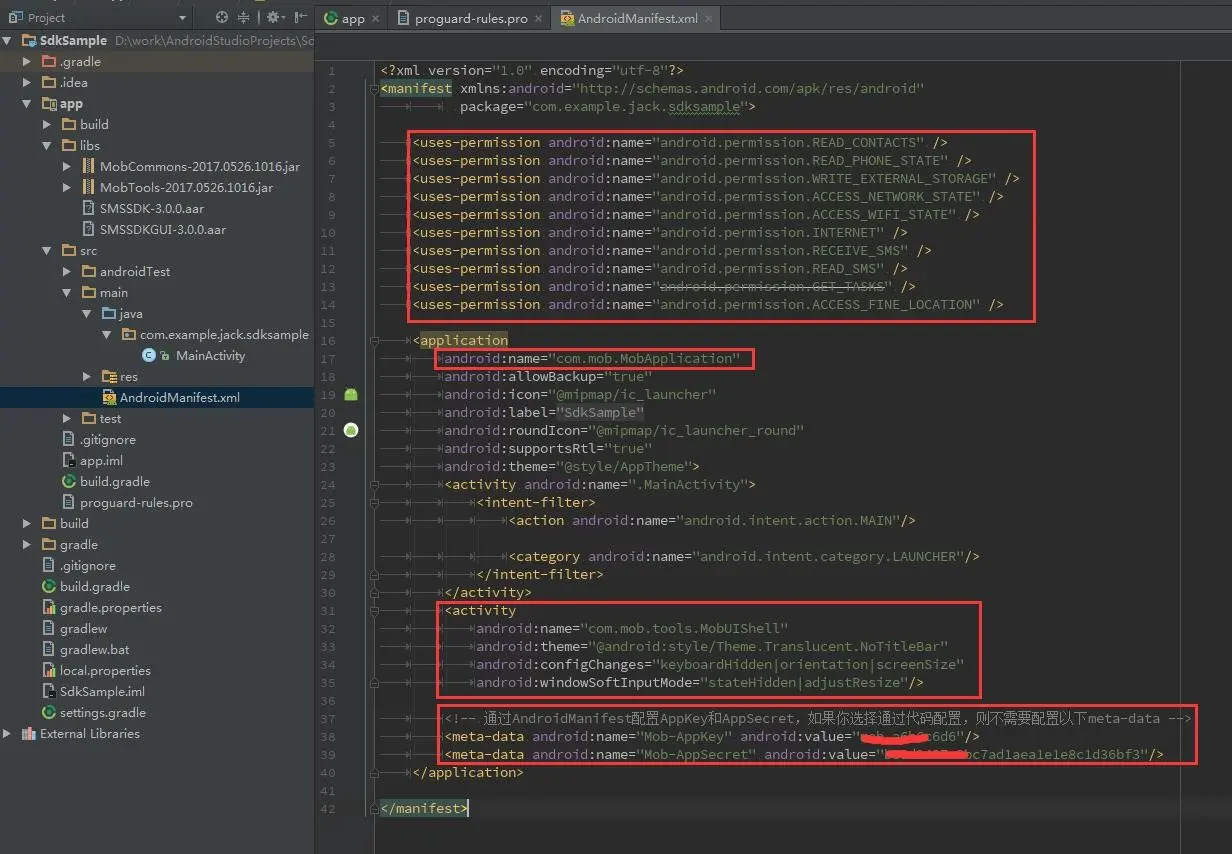Screen dimensions: 1232x854
Task: Click the collapse all icon in Project panel
Action: coord(243,17)
